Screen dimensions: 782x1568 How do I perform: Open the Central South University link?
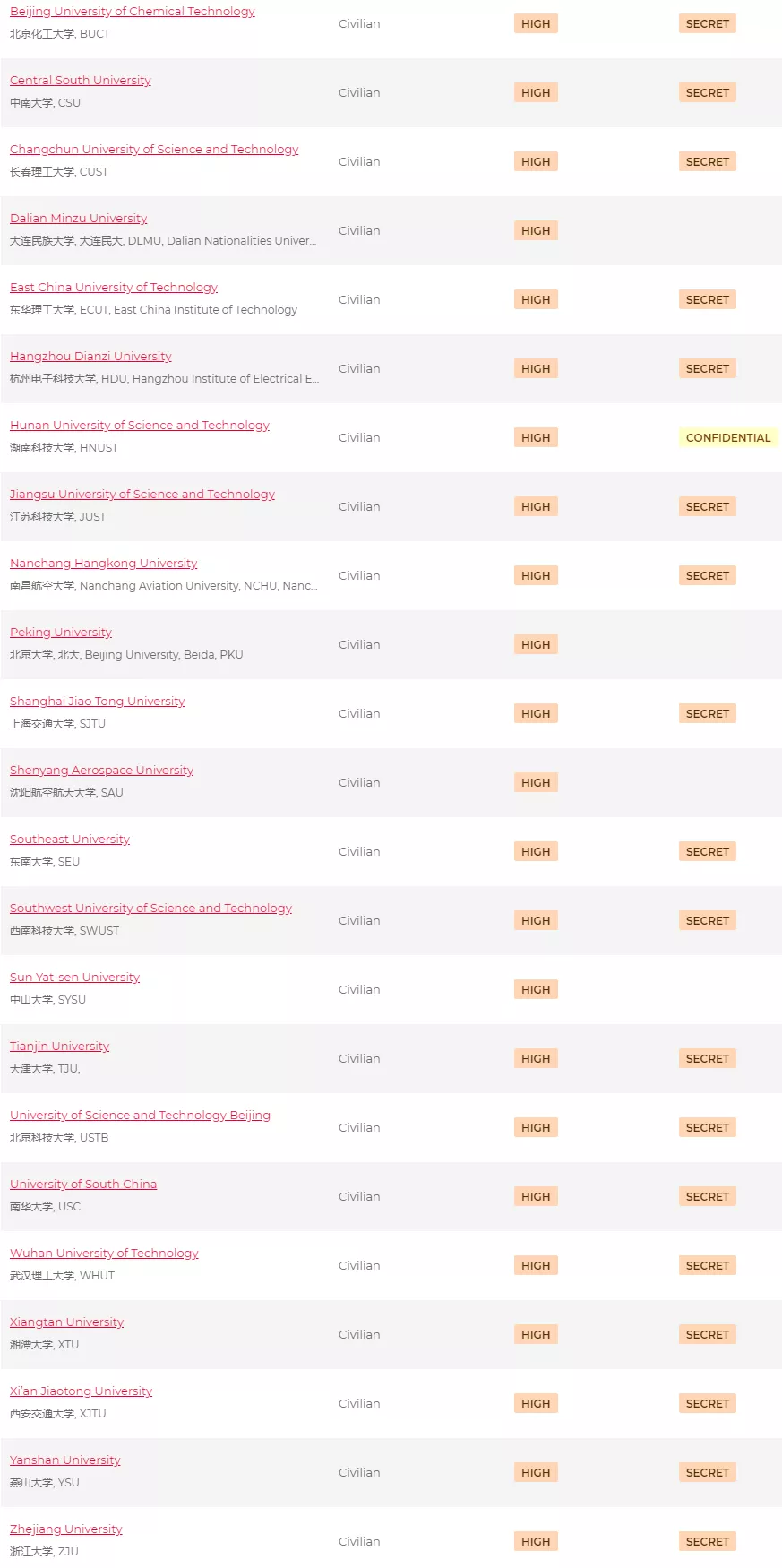81,81
